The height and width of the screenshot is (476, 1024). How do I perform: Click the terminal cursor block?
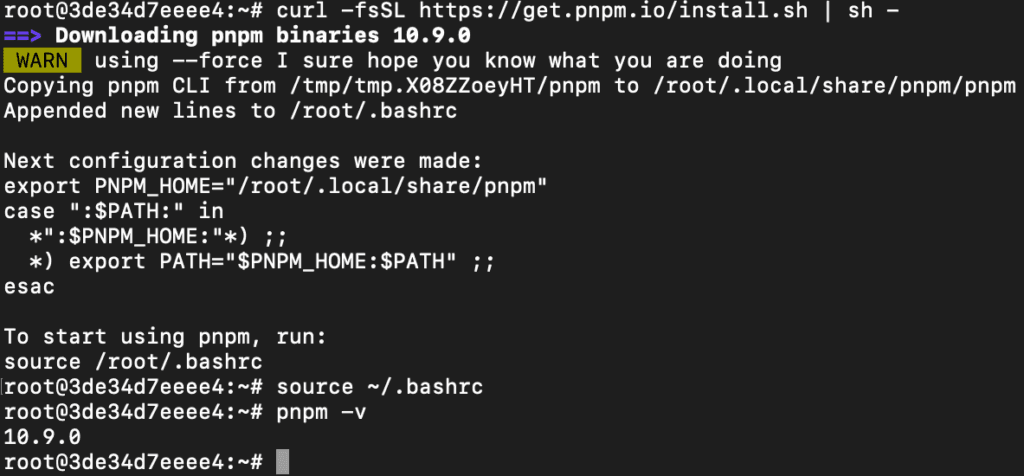coord(281,462)
